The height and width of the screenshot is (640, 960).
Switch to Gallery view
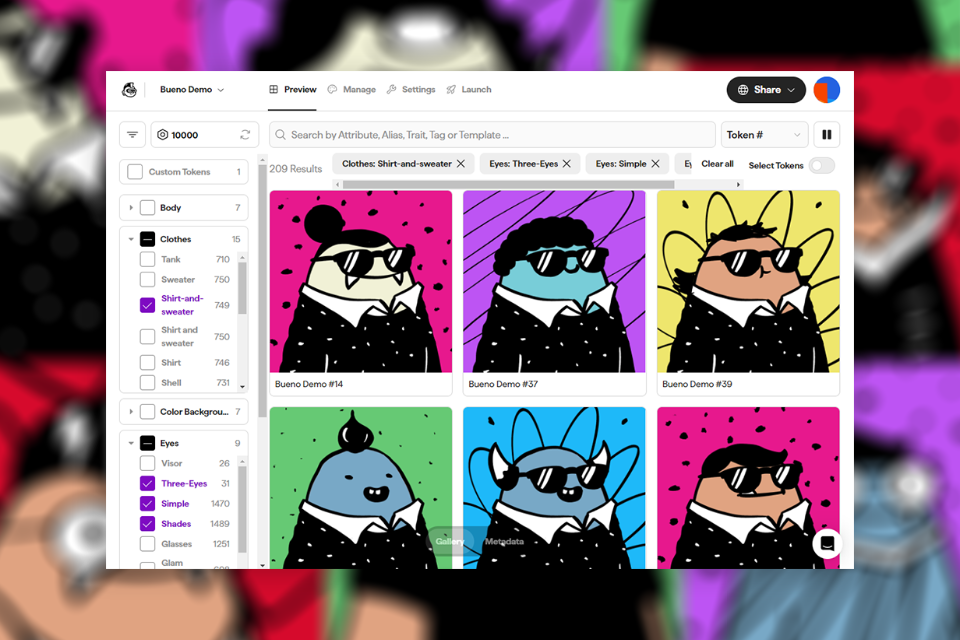pos(450,541)
